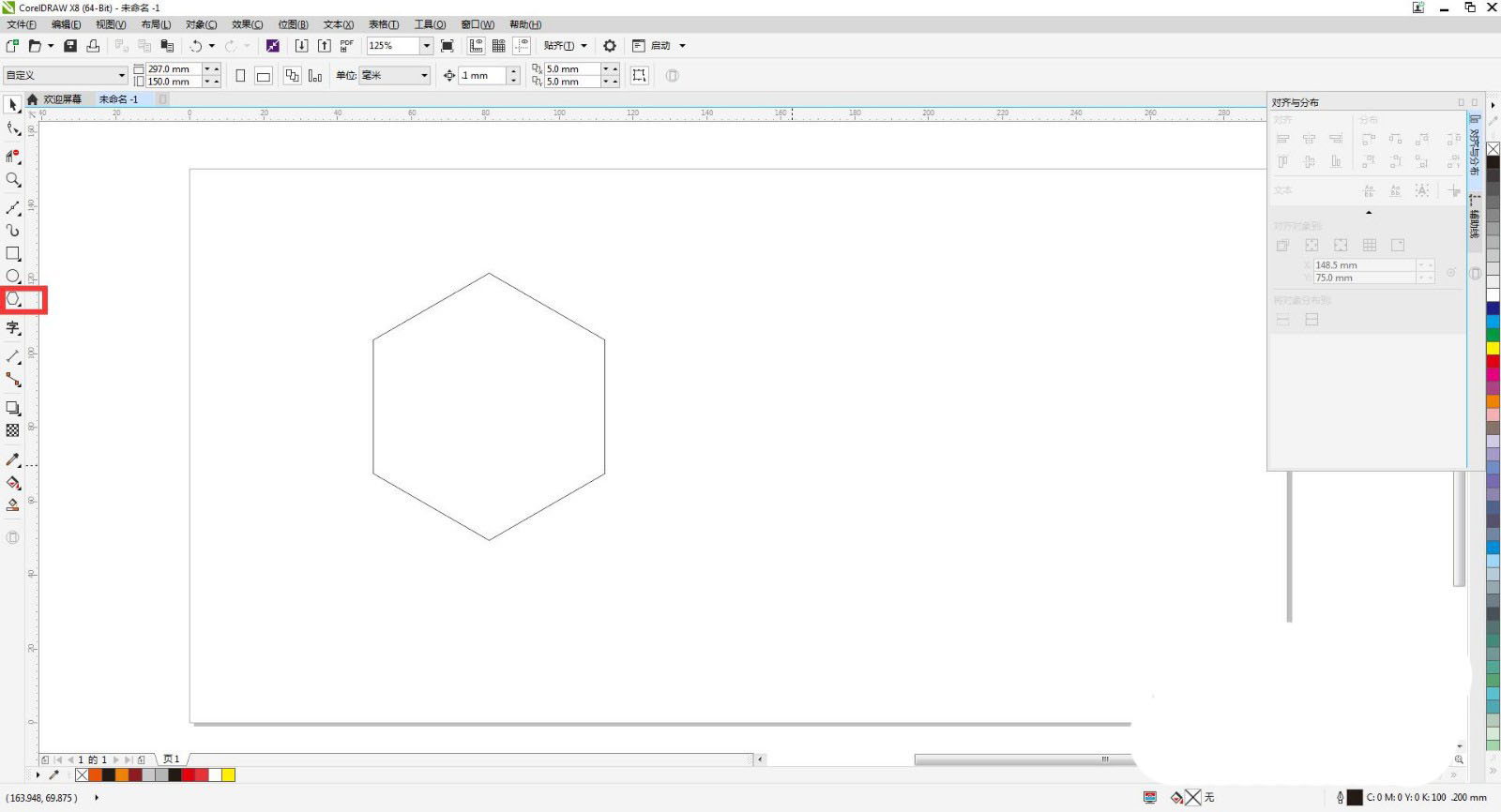The width and height of the screenshot is (1501, 812).
Task: Expand the page size 自定义 dropdown
Action: (x=121, y=75)
